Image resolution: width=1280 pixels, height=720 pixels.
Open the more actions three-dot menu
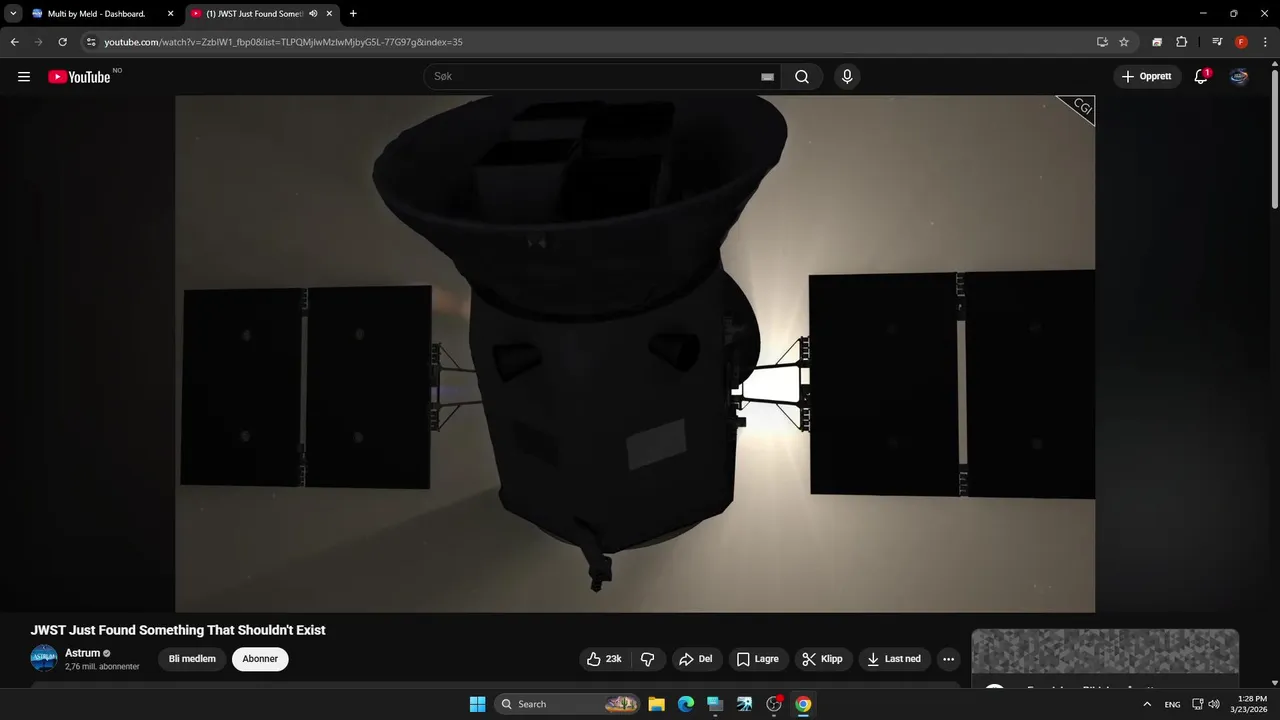click(949, 659)
